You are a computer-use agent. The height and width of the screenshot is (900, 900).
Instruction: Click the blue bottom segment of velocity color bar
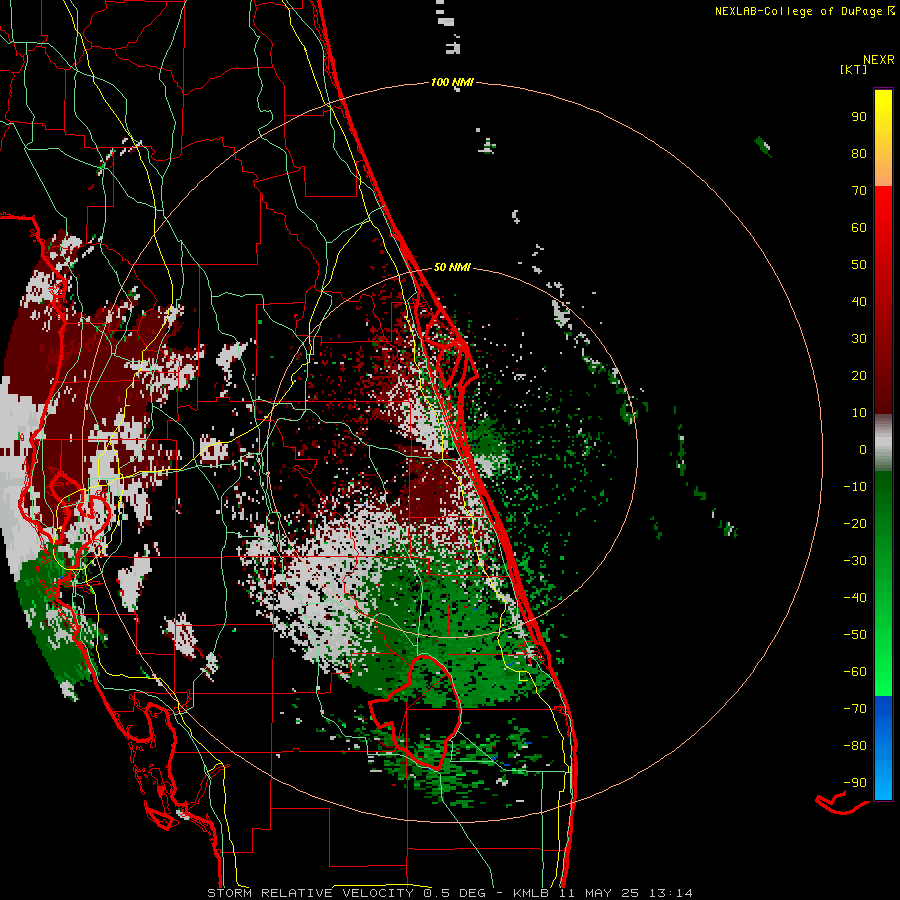click(883, 748)
